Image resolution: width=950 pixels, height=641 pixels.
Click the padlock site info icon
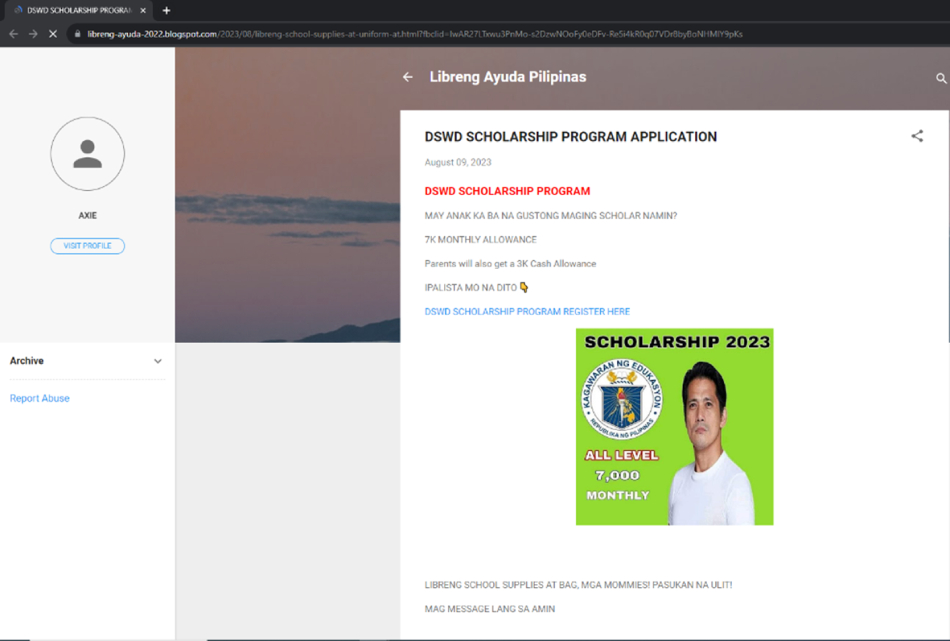tap(77, 34)
